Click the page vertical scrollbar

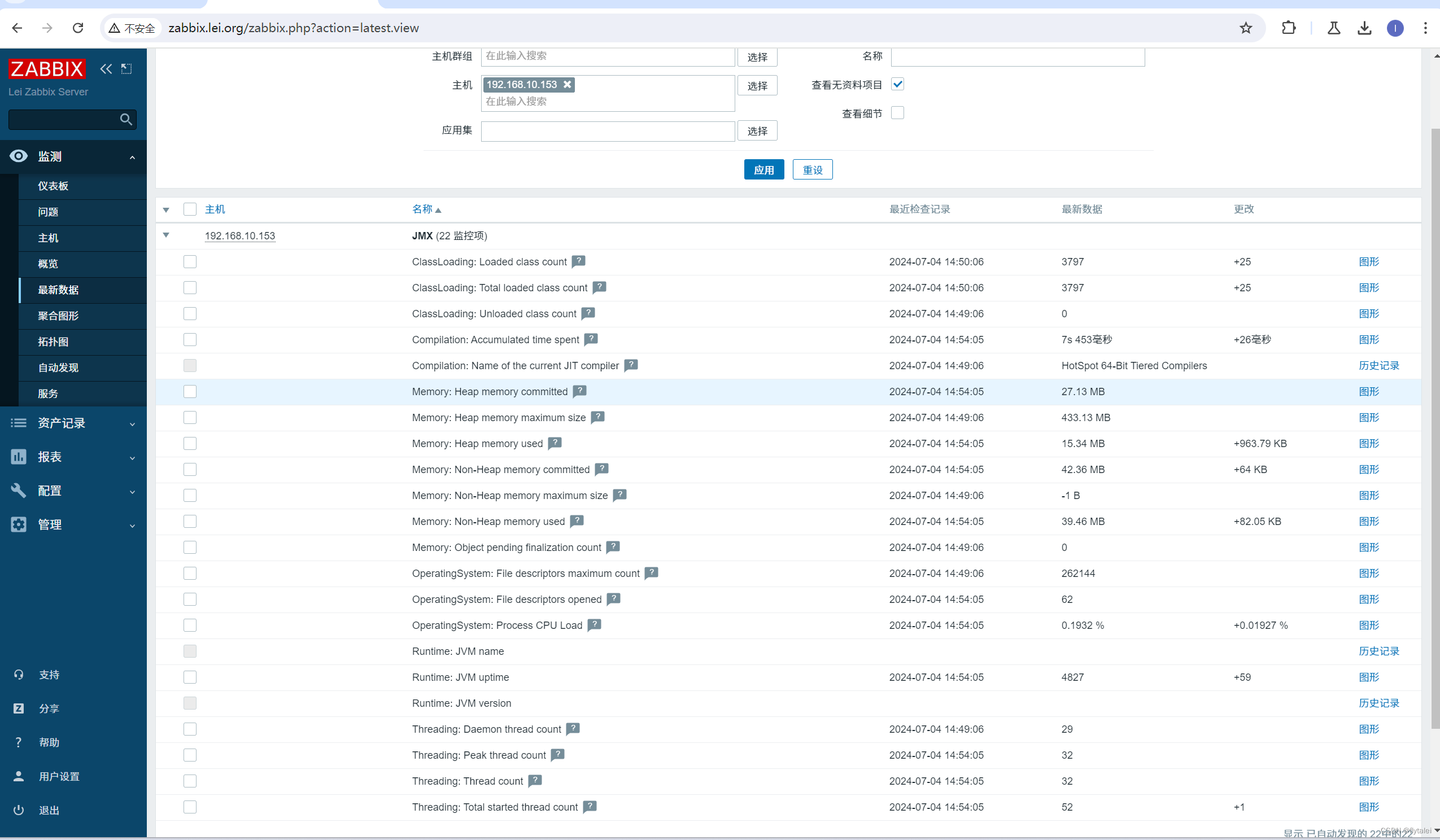click(x=1435, y=428)
